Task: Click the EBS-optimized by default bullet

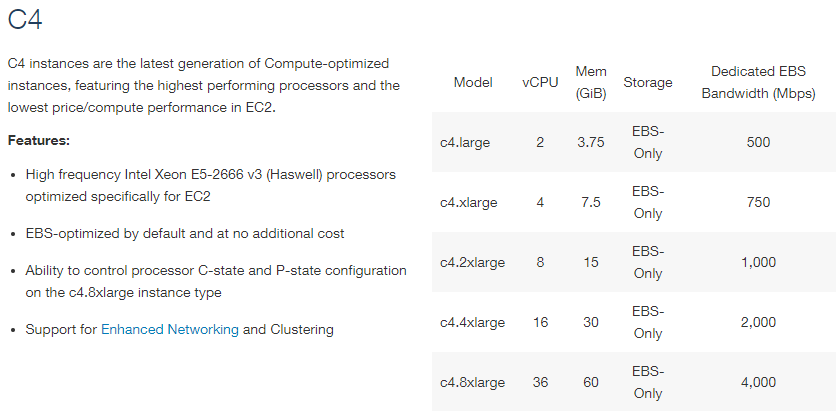Action: (185, 234)
